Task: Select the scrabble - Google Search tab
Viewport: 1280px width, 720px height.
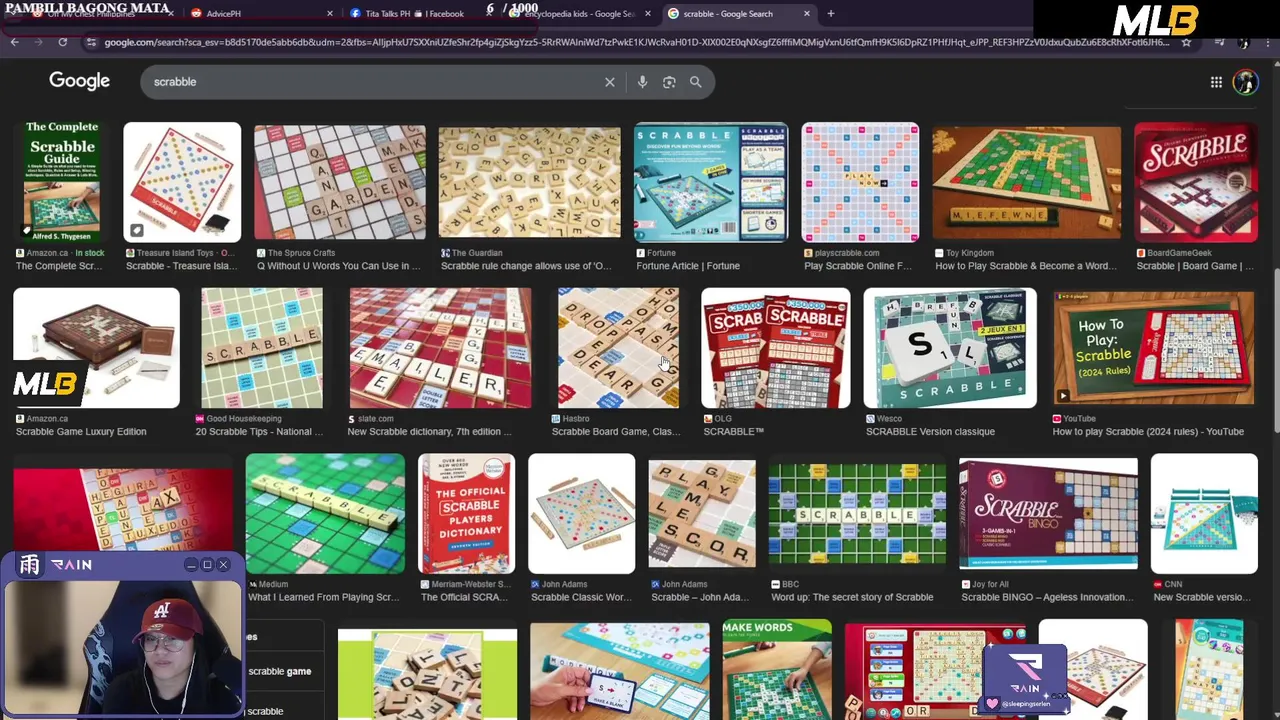Action: tap(738, 14)
